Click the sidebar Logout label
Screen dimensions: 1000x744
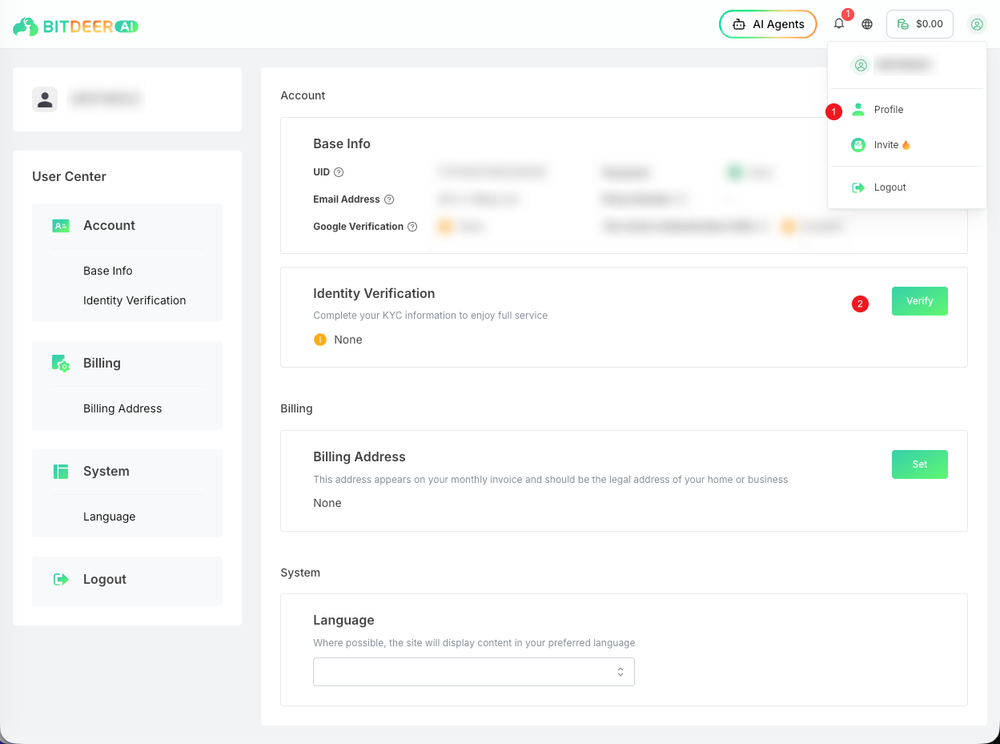pos(105,580)
